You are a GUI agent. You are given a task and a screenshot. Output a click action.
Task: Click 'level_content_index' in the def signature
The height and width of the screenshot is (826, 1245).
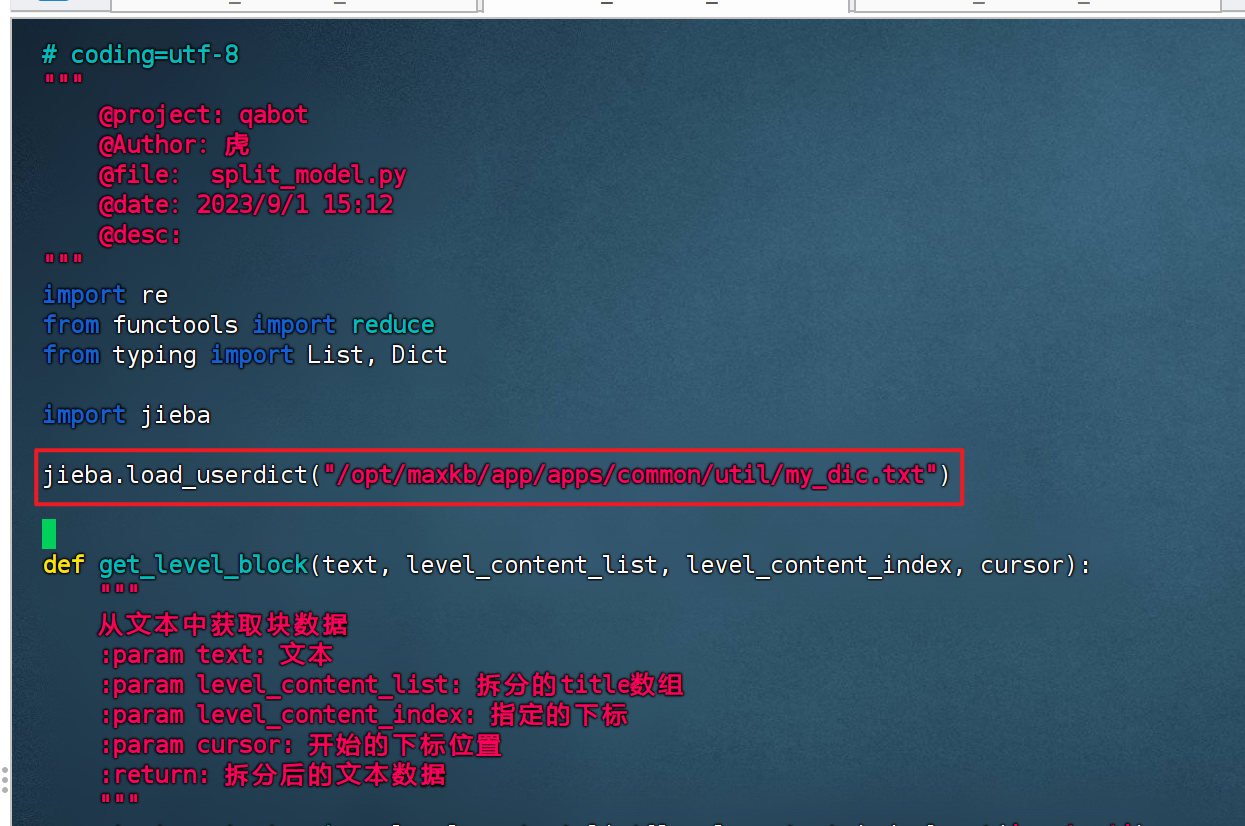point(820,565)
